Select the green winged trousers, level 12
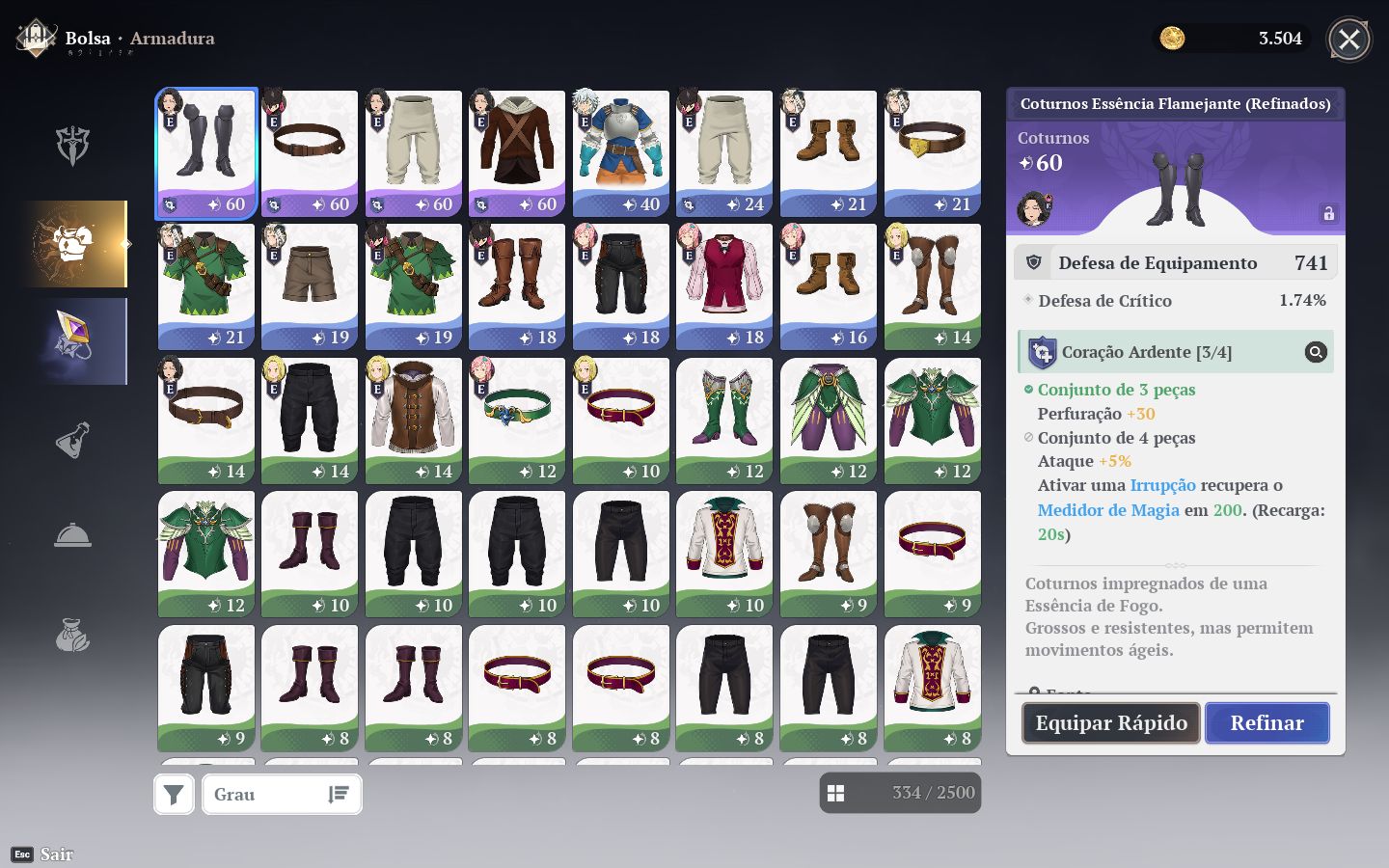The height and width of the screenshot is (868, 1389). 829,421
